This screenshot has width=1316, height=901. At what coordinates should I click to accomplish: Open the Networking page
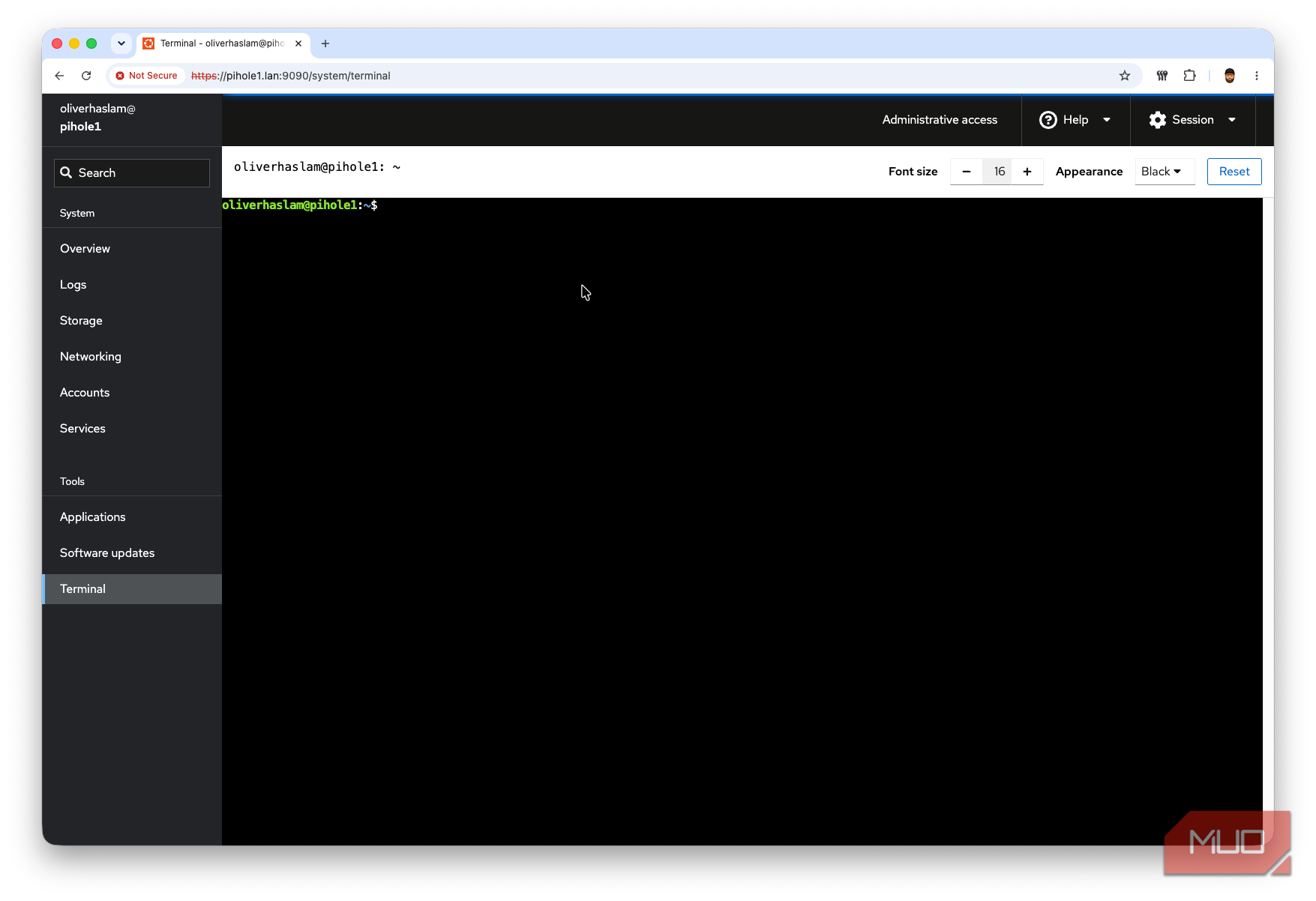click(132, 357)
